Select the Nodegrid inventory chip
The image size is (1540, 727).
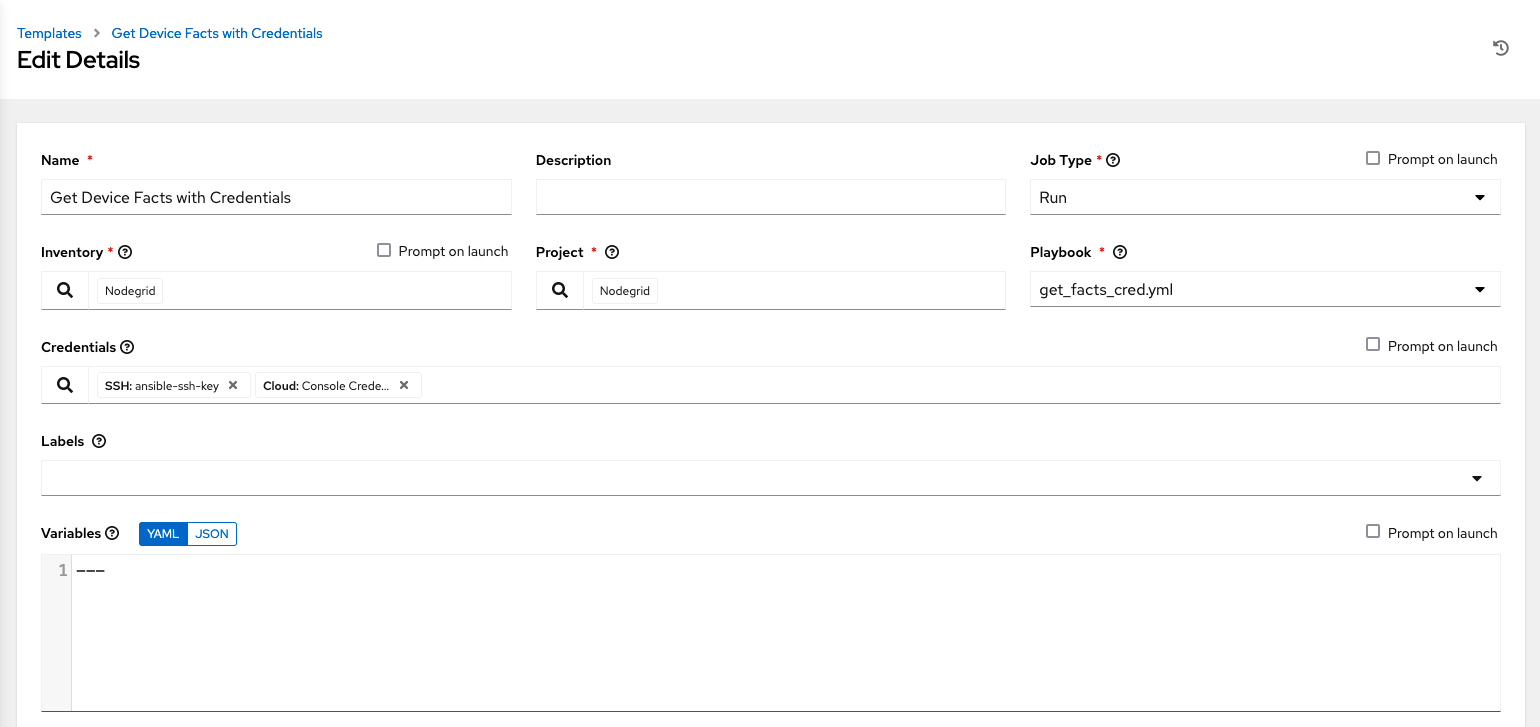130,291
